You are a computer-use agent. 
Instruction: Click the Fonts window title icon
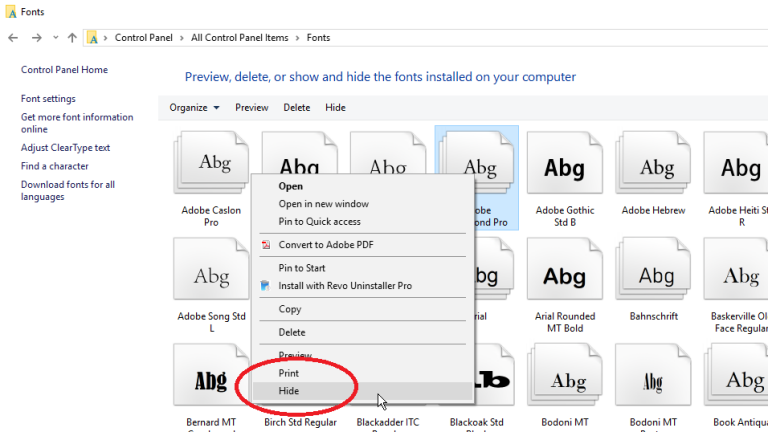12,12
